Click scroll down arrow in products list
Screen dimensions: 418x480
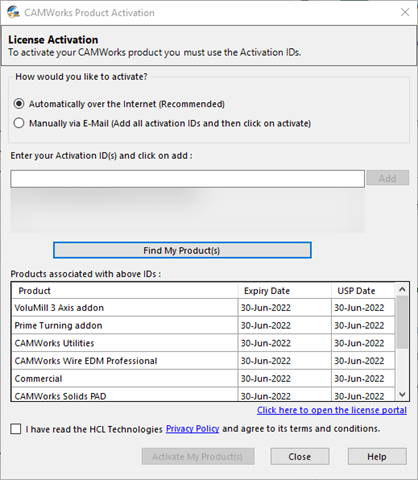(x=402, y=395)
